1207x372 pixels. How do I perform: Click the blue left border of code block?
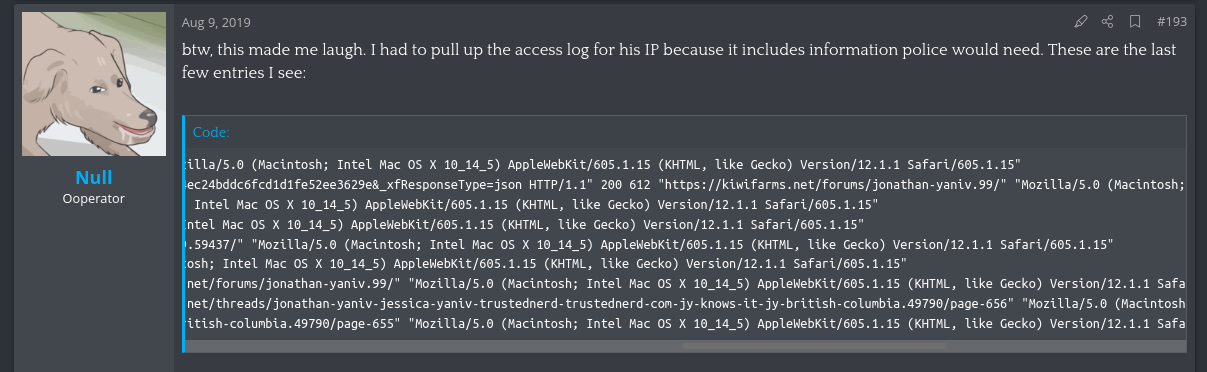(185, 234)
